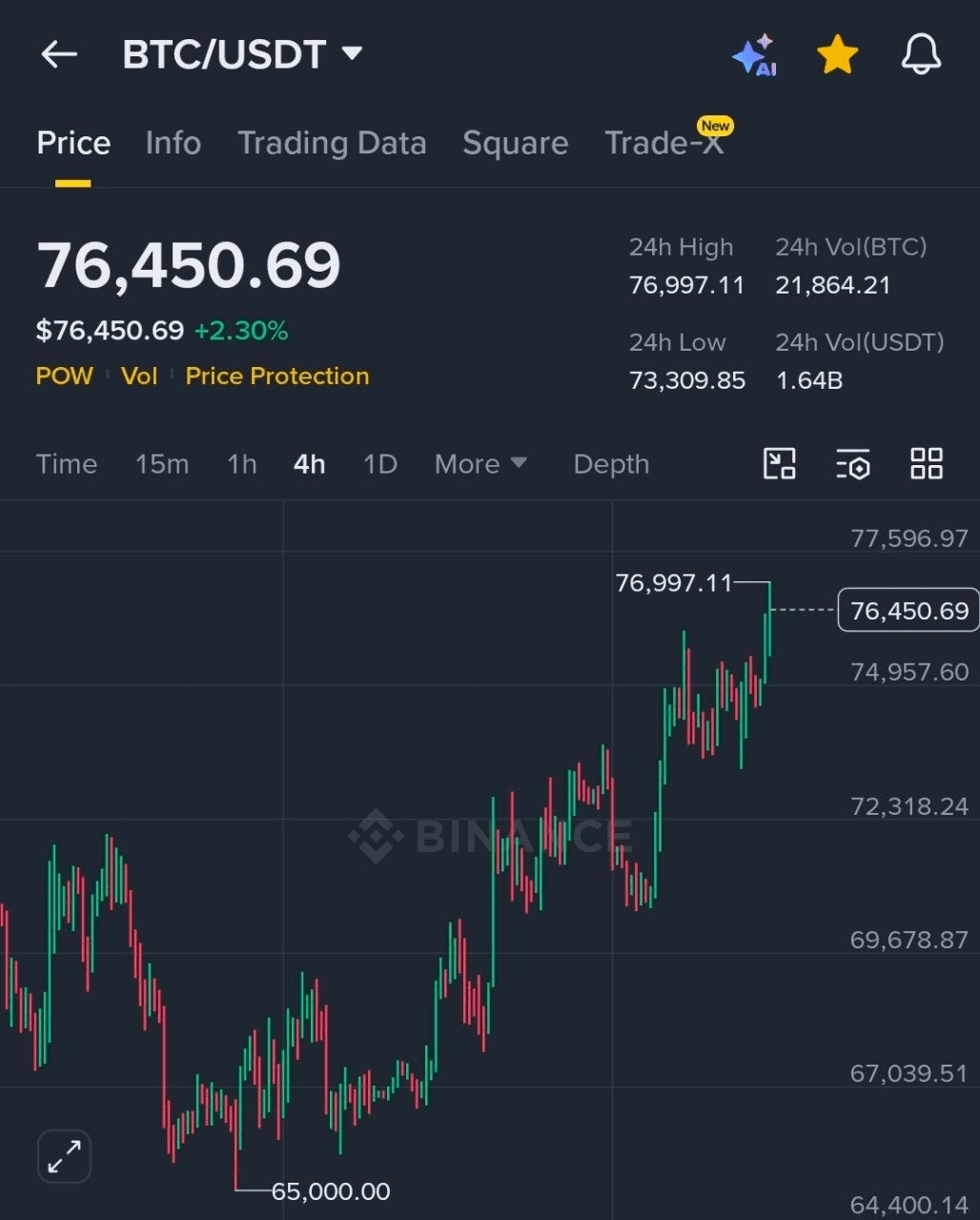980x1220 pixels.
Task: Switch to the Info tab
Action: pyautogui.click(x=173, y=143)
